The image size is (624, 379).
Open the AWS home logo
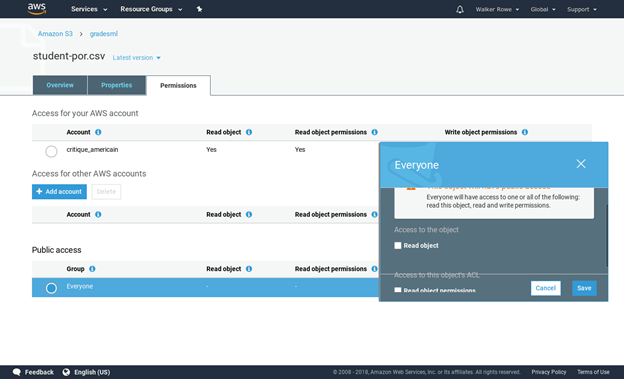coord(37,9)
